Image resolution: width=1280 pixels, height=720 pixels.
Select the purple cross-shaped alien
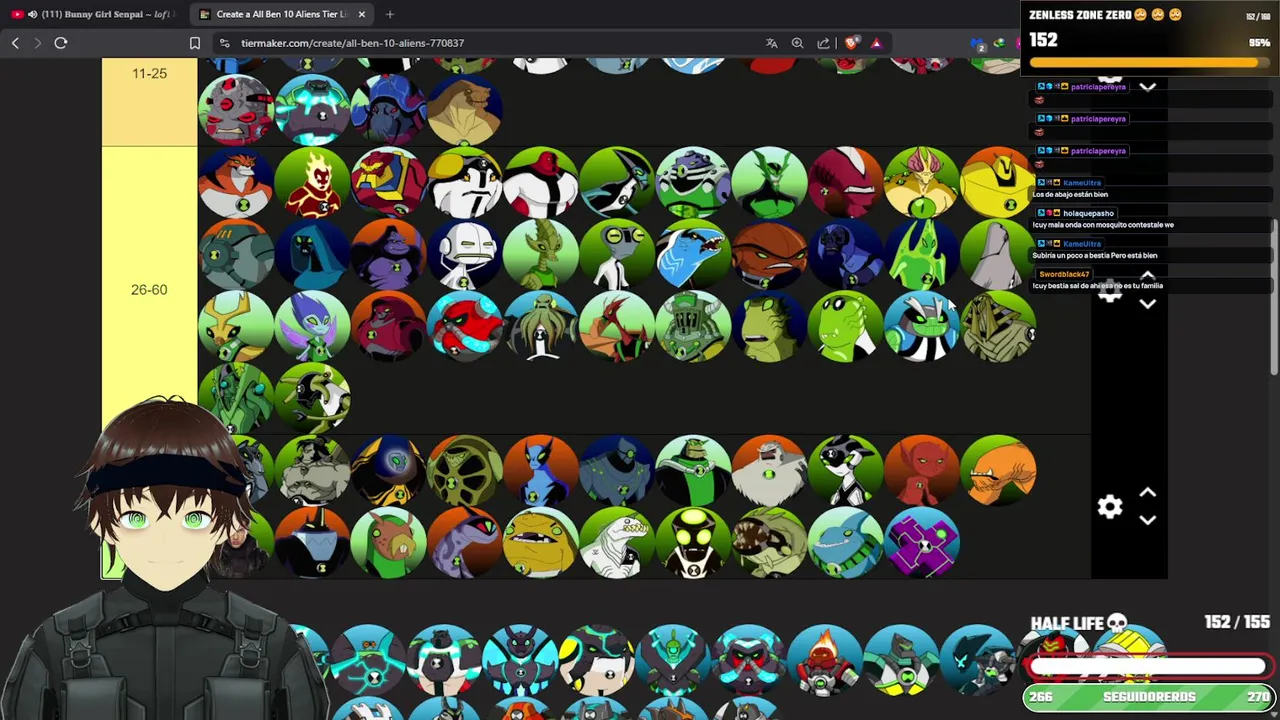pyautogui.click(x=921, y=542)
